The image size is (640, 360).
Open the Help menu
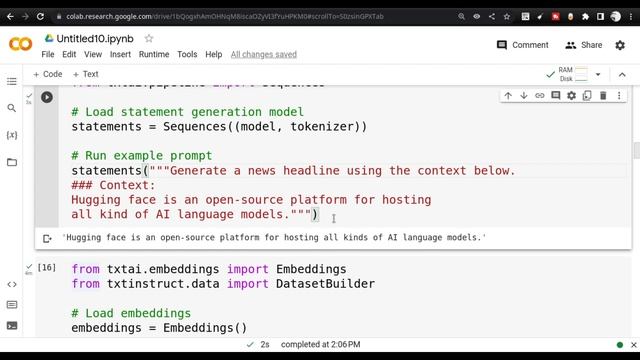(213, 54)
